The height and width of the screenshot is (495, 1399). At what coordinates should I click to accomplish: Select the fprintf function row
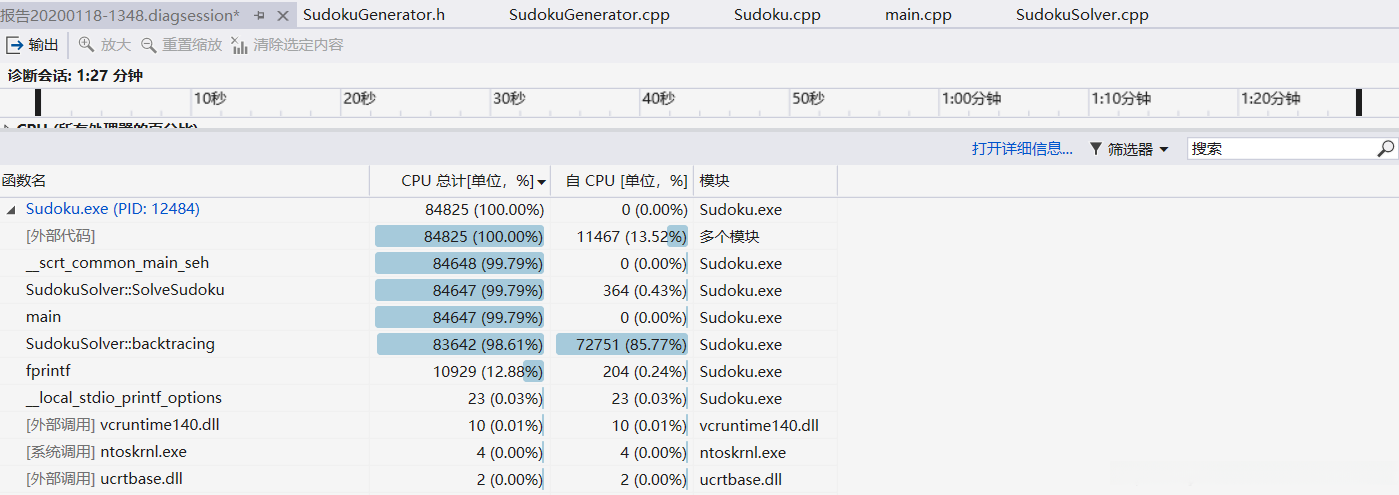pyautogui.click(x=418, y=372)
